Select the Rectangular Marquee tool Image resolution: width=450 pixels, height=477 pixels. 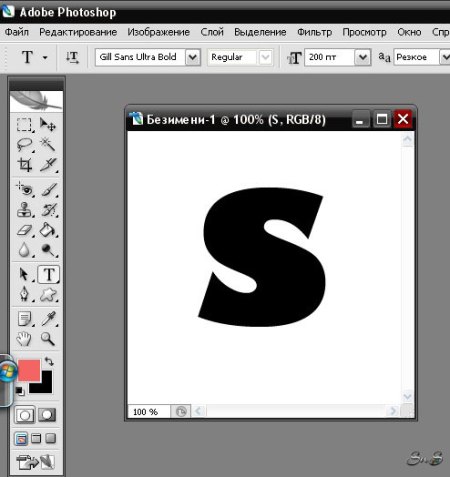(24, 125)
